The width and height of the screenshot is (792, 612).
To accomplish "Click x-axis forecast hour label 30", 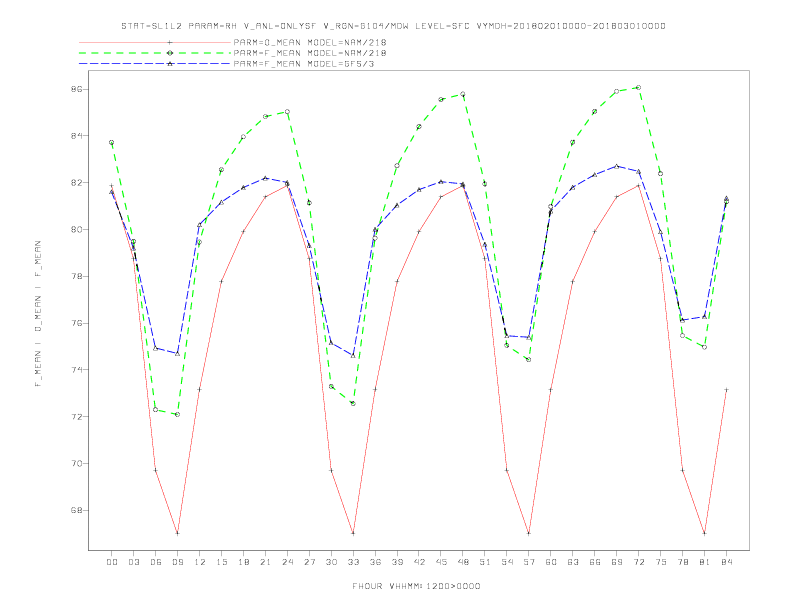I will click(x=331, y=562).
